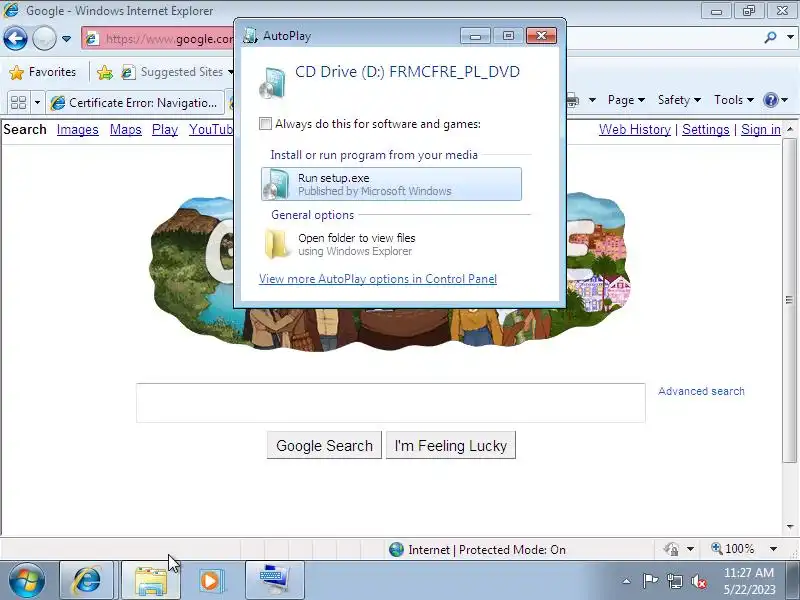Click the AutoPlay title bar icon
This screenshot has height=600, width=800.
click(x=250, y=36)
